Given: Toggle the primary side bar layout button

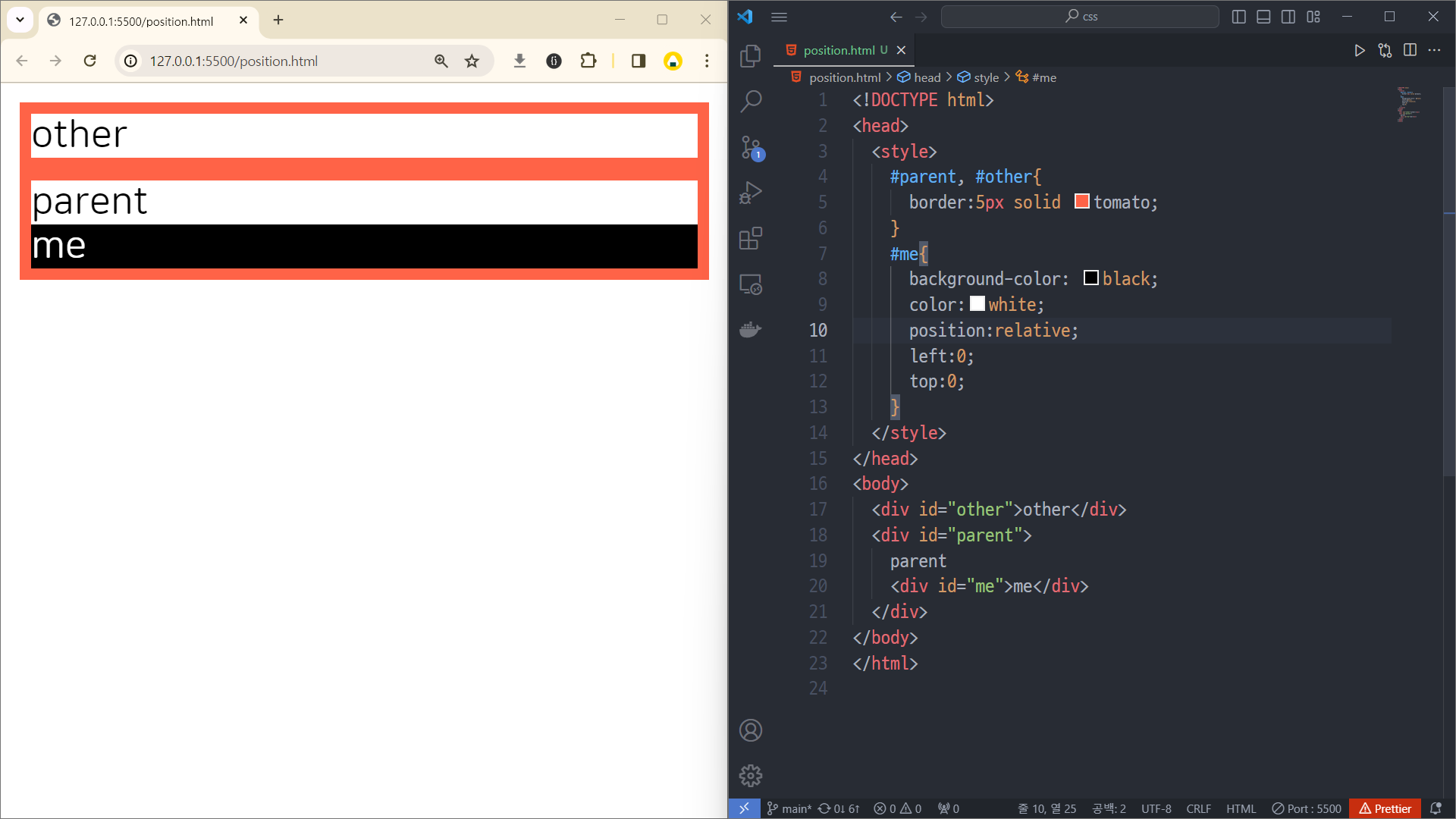Looking at the screenshot, I should tap(1238, 17).
